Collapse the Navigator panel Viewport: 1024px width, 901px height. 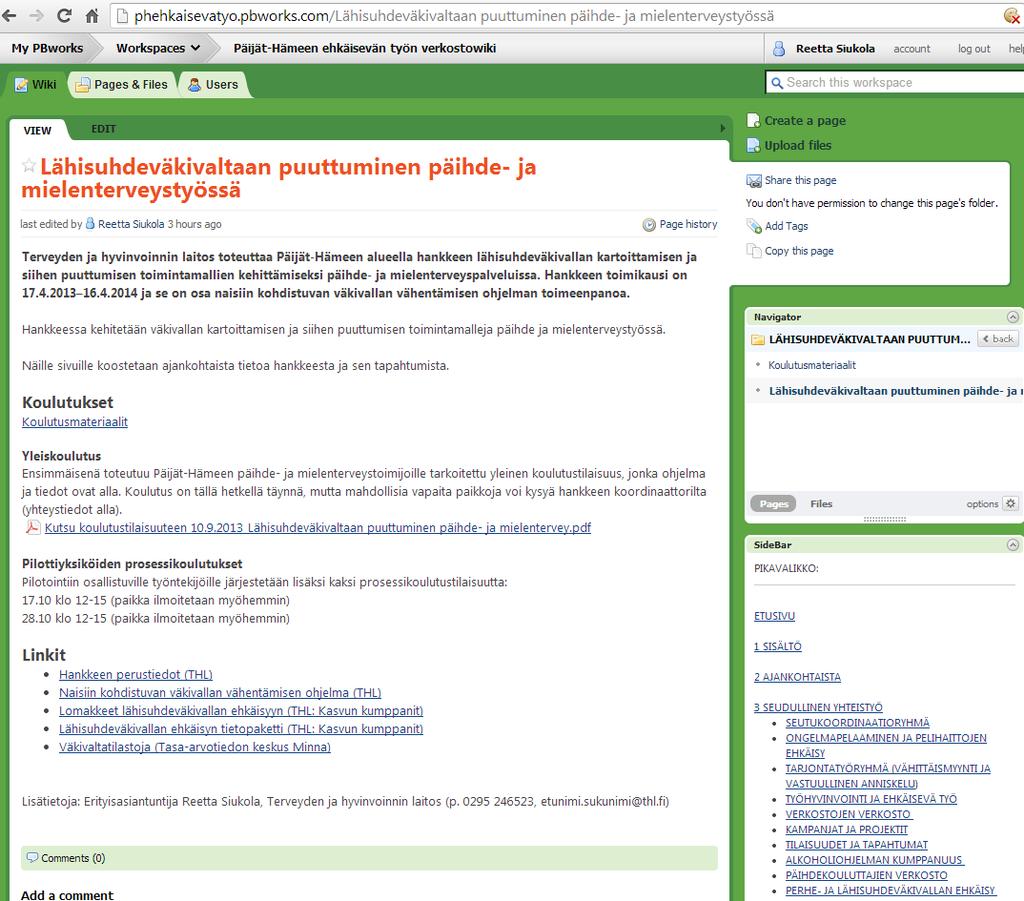[1013, 317]
